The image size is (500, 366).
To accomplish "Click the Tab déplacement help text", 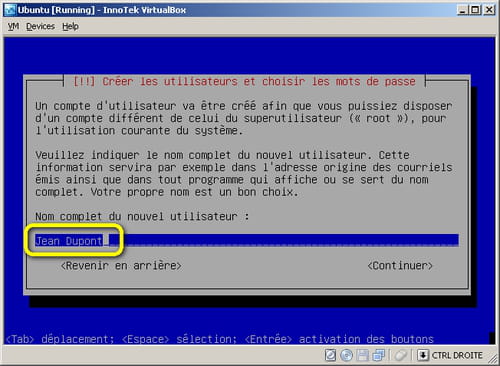I will click(x=60, y=339).
